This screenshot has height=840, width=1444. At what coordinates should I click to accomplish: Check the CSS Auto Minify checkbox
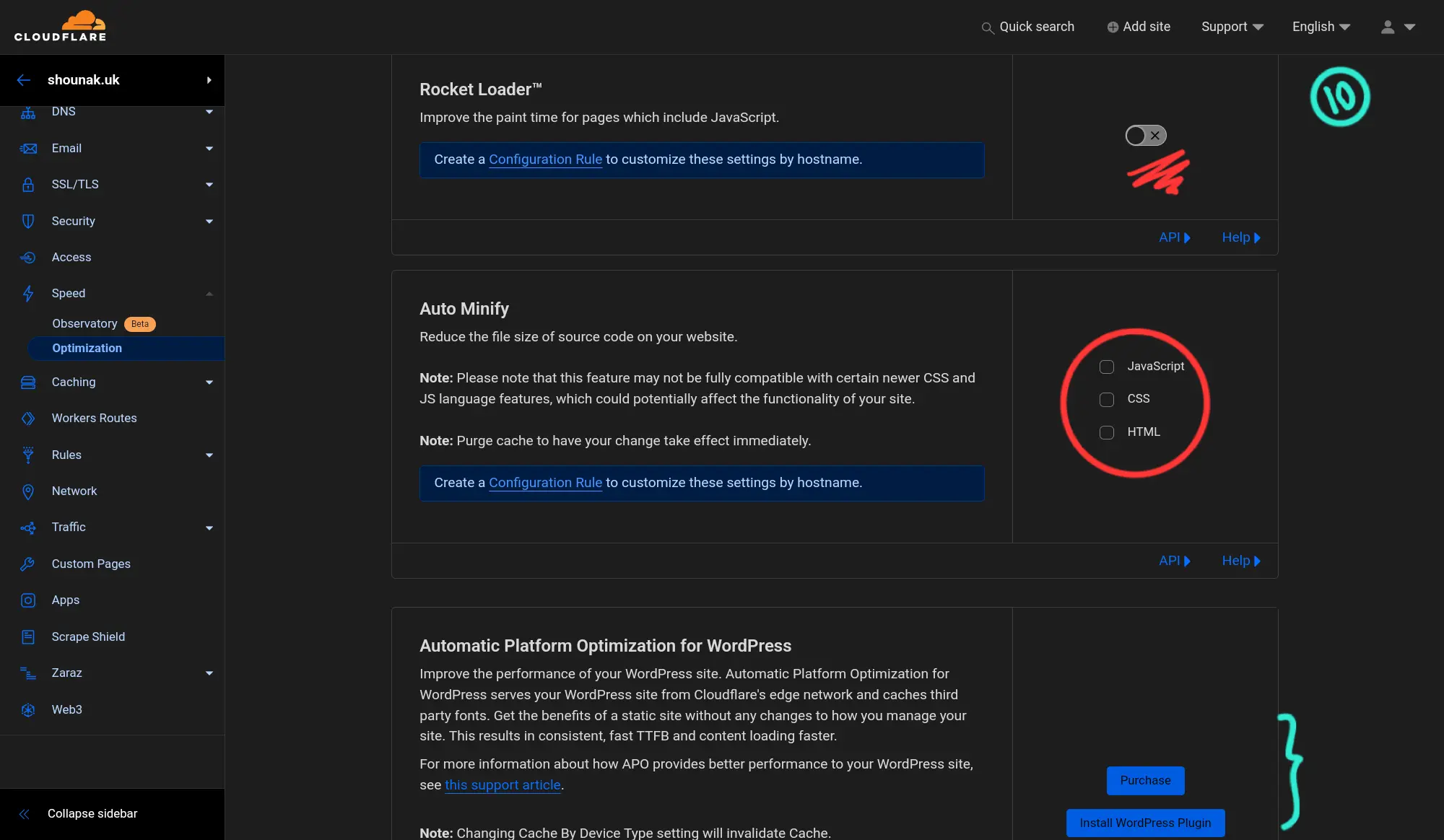pyautogui.click(x=1107, y=399)
